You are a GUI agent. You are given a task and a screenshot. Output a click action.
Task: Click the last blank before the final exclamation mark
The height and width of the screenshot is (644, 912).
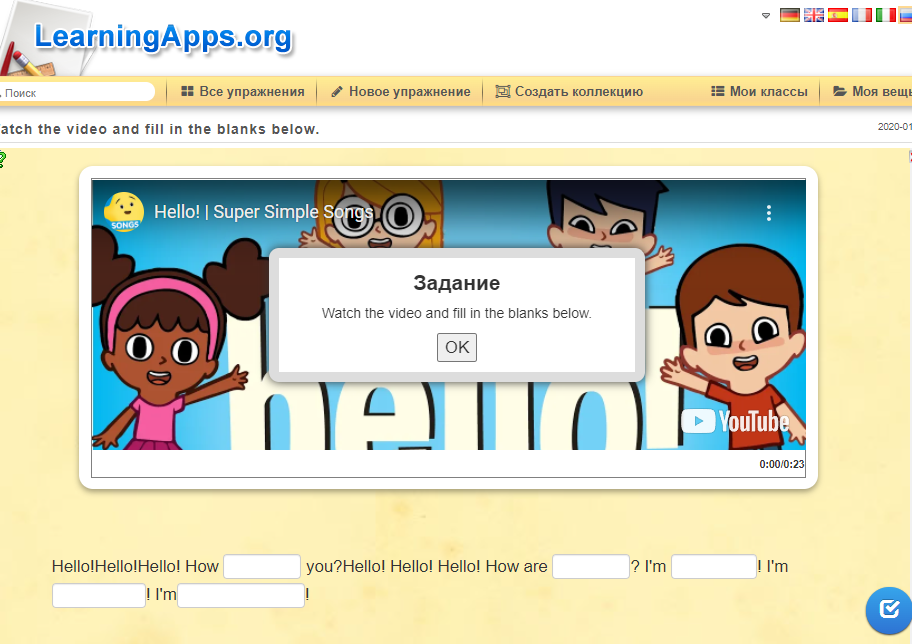(241, 595)
